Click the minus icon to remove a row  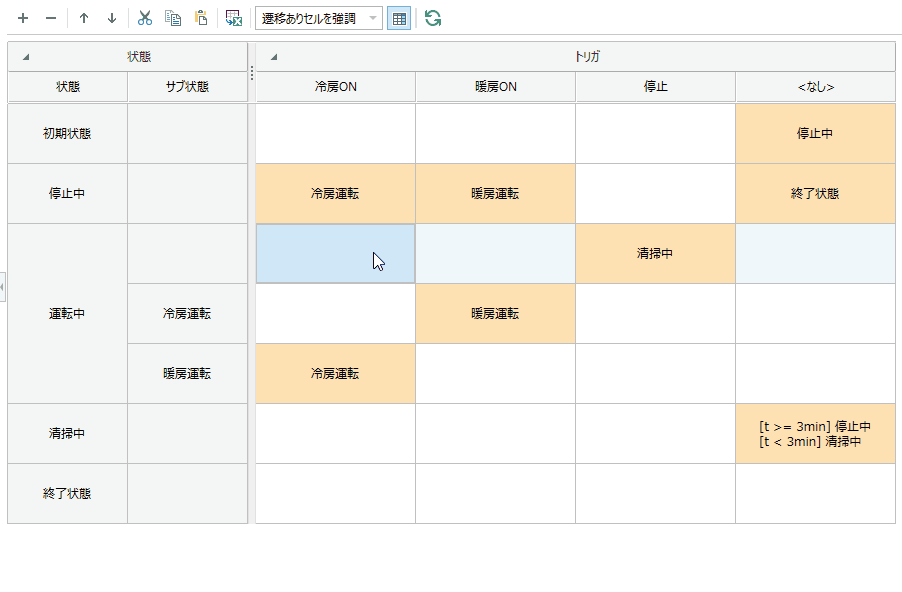pyautogui.click(x=51, y=18)
